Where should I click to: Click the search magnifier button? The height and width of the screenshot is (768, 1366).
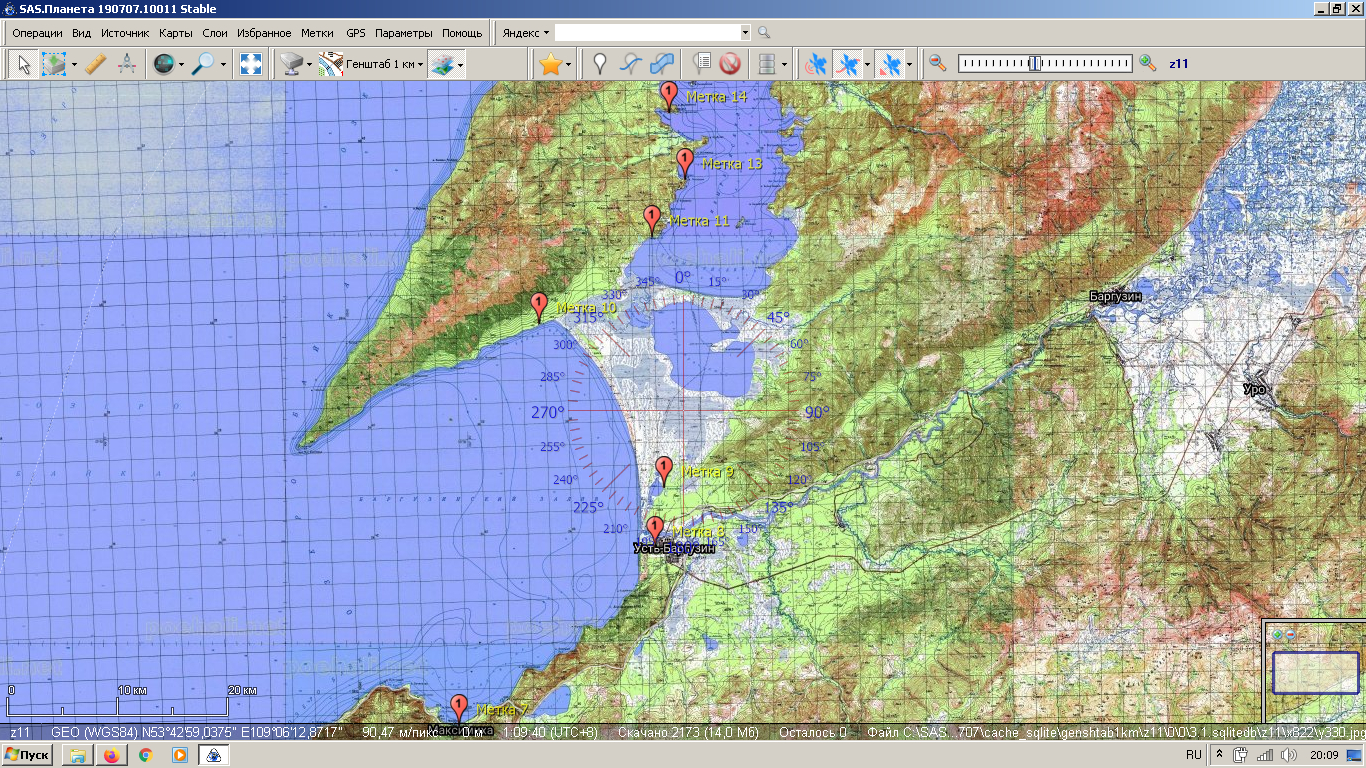pos(765,33)
